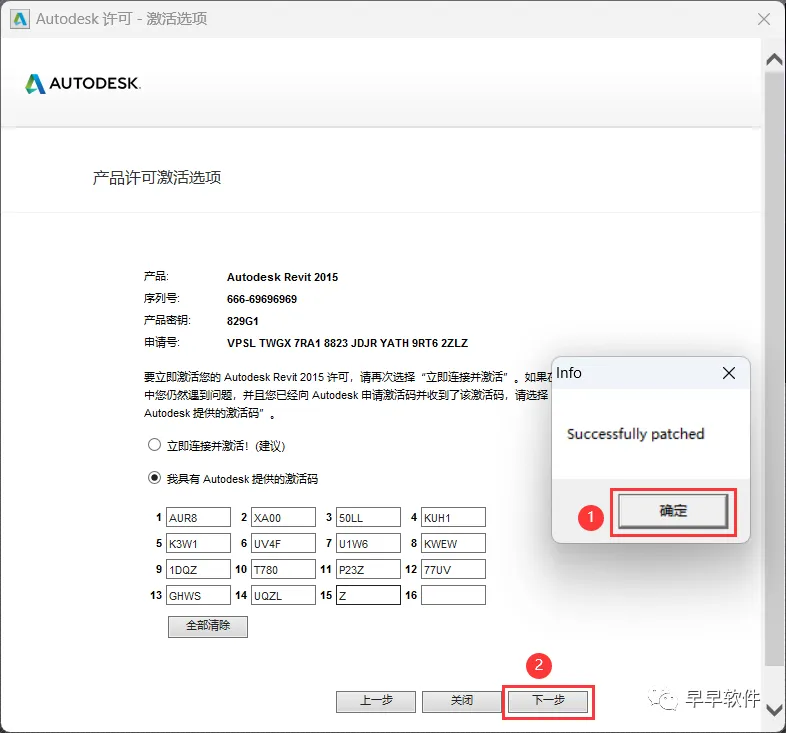Click the 下一步 button
This screenshot has height=733, width=786.
(548, 701)
